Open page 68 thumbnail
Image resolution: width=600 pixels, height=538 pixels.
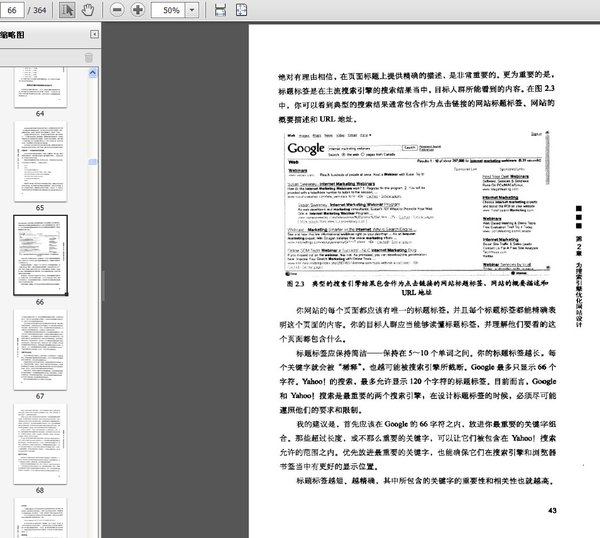point(40,443)
